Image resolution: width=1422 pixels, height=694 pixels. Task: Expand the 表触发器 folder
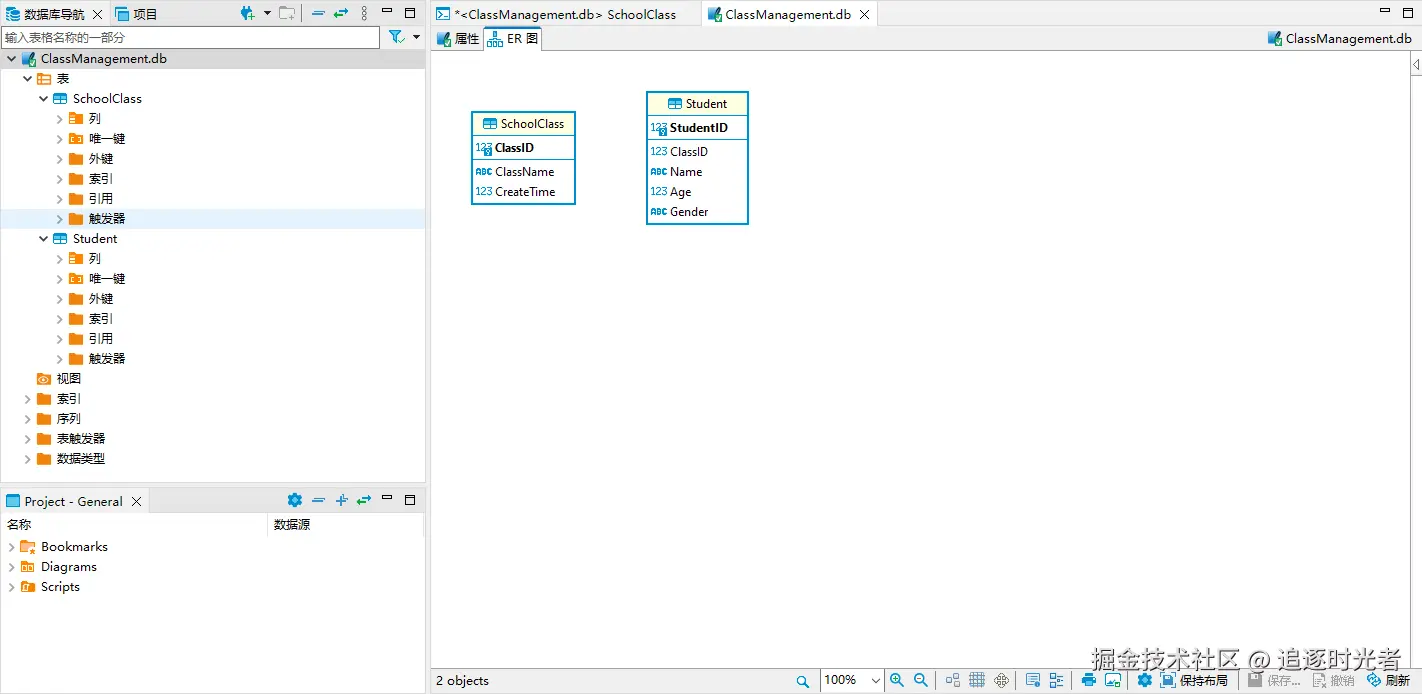click(x=27, y=438)
